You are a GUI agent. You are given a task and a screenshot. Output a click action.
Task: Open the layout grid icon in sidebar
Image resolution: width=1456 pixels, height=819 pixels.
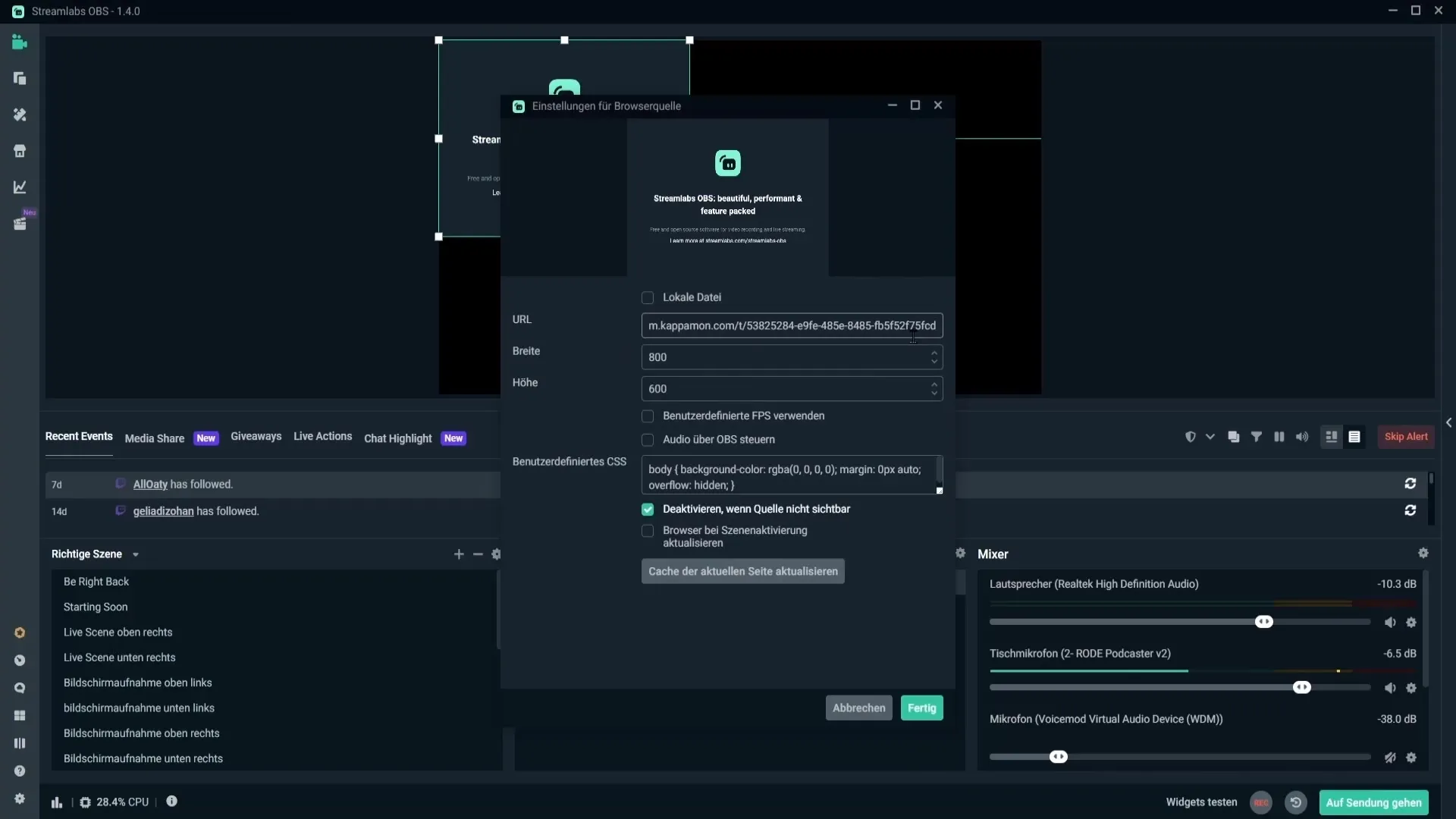[20, 716]
